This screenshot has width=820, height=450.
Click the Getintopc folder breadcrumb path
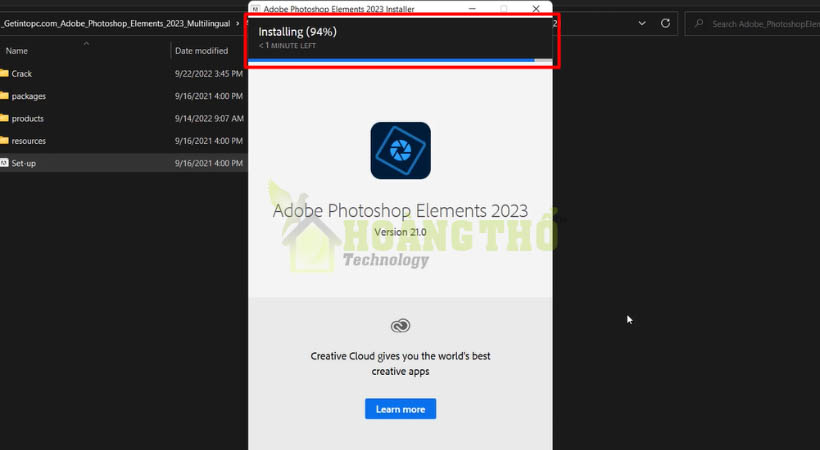click(115, 24)
